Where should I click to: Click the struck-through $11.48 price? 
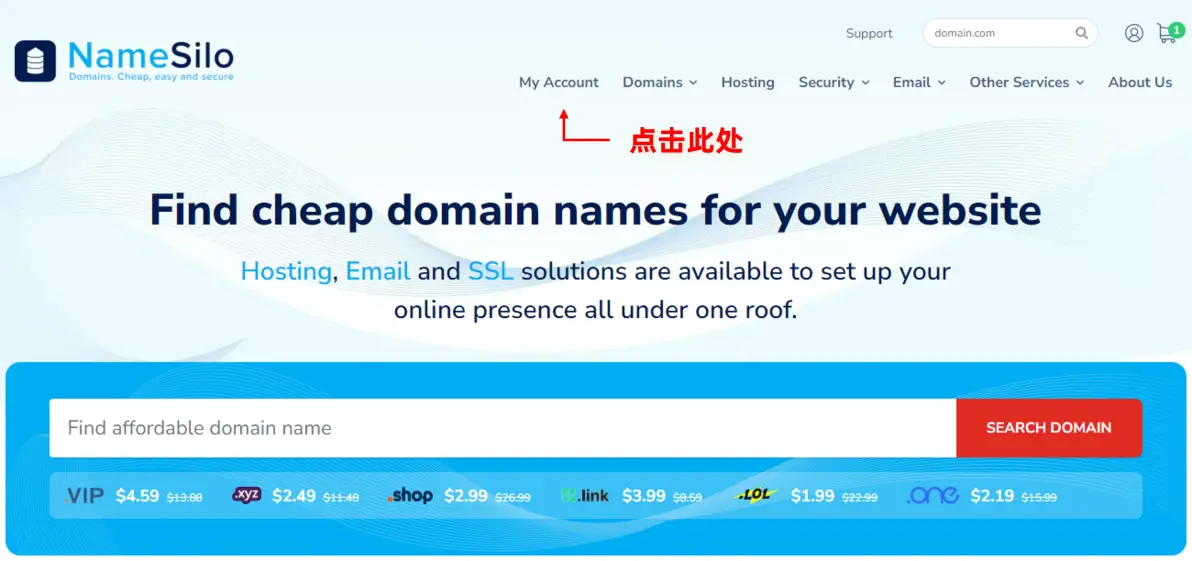tap(341, 498)
